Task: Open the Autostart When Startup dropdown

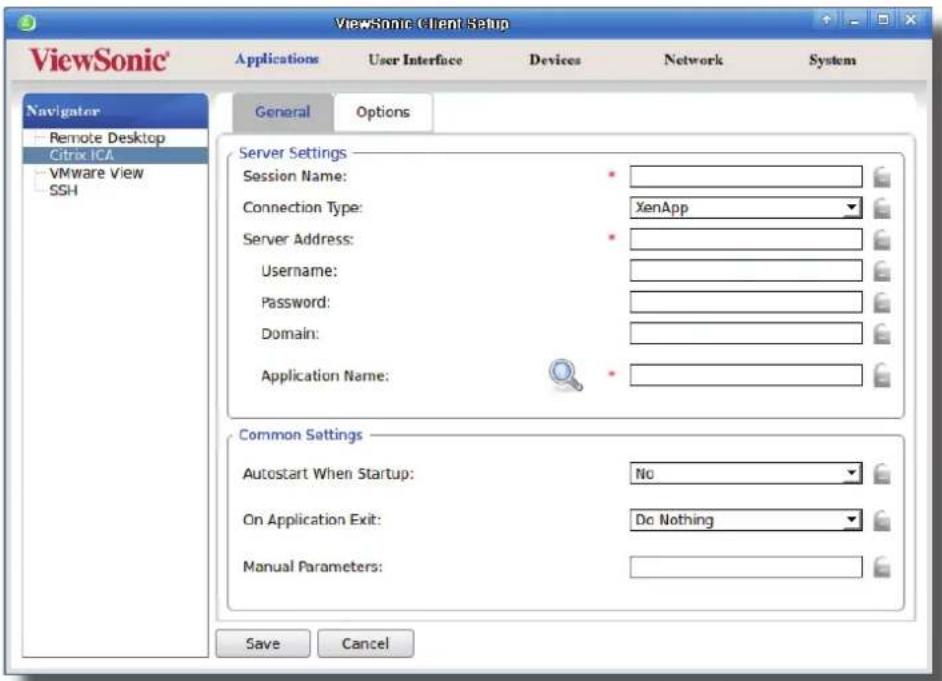Action: (746, 473)
